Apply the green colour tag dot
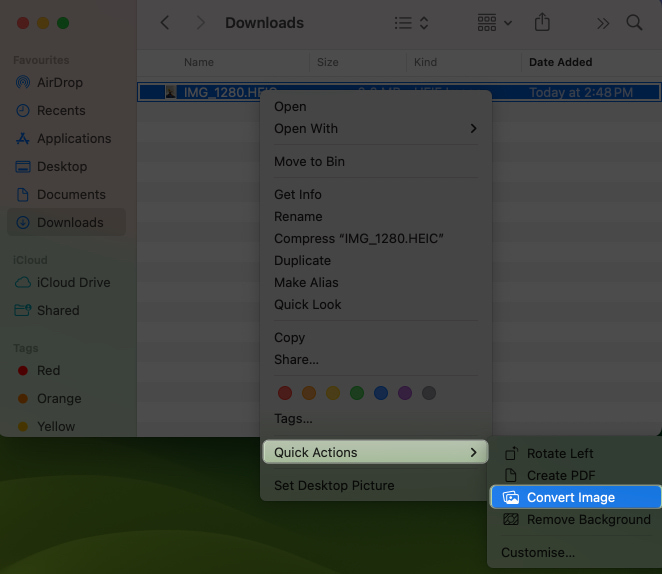The height and width of the screenshot is (574, 662). (x=357, y=393)
